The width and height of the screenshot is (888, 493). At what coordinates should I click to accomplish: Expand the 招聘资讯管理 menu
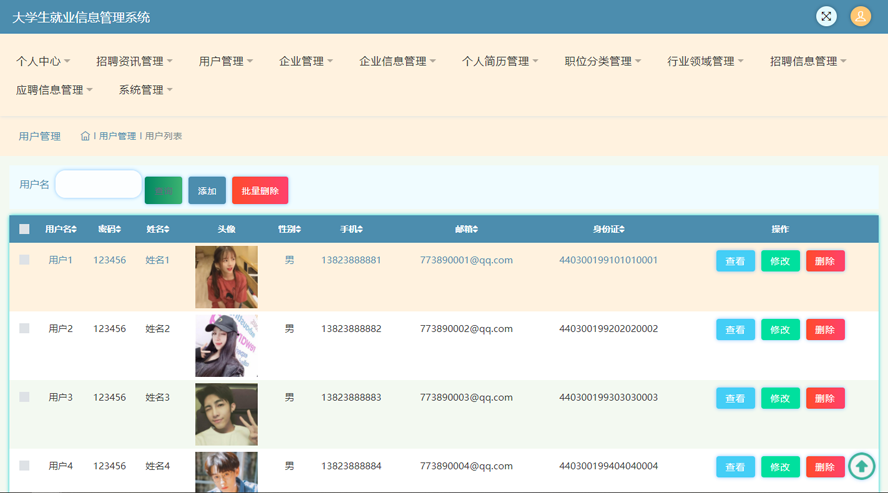tap(134, 61)
